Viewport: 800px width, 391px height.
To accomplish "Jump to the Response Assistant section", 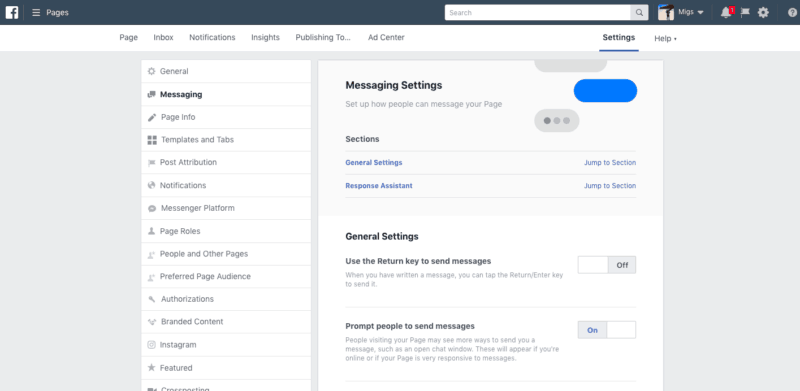I will point(610,186).
